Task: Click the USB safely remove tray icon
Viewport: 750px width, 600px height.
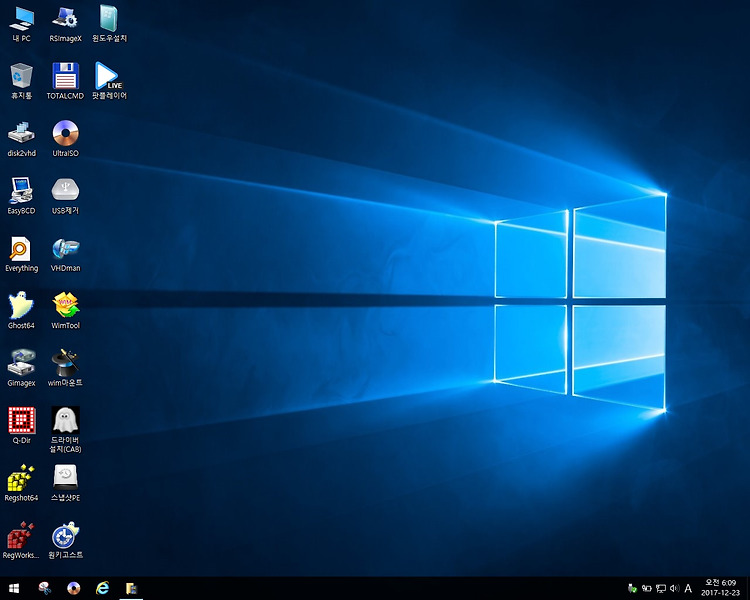Action: [x=632, y=588]
